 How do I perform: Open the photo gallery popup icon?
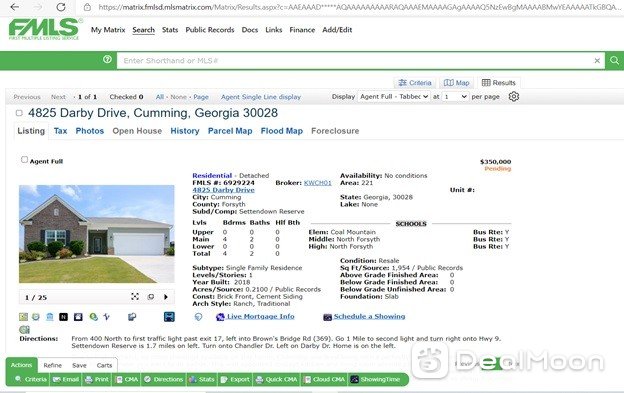pos(151,297)
